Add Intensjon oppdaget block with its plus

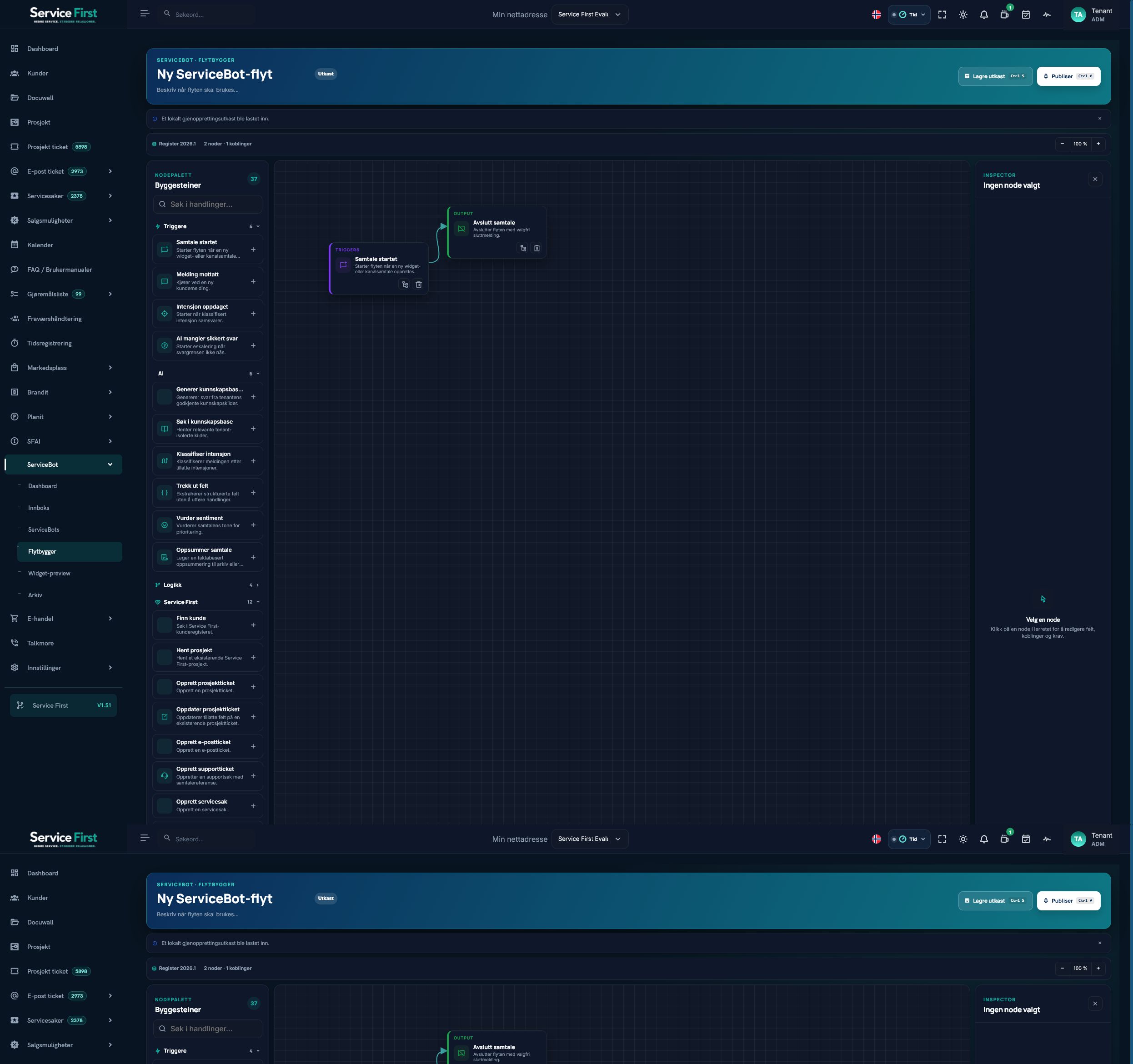(253, 314)
